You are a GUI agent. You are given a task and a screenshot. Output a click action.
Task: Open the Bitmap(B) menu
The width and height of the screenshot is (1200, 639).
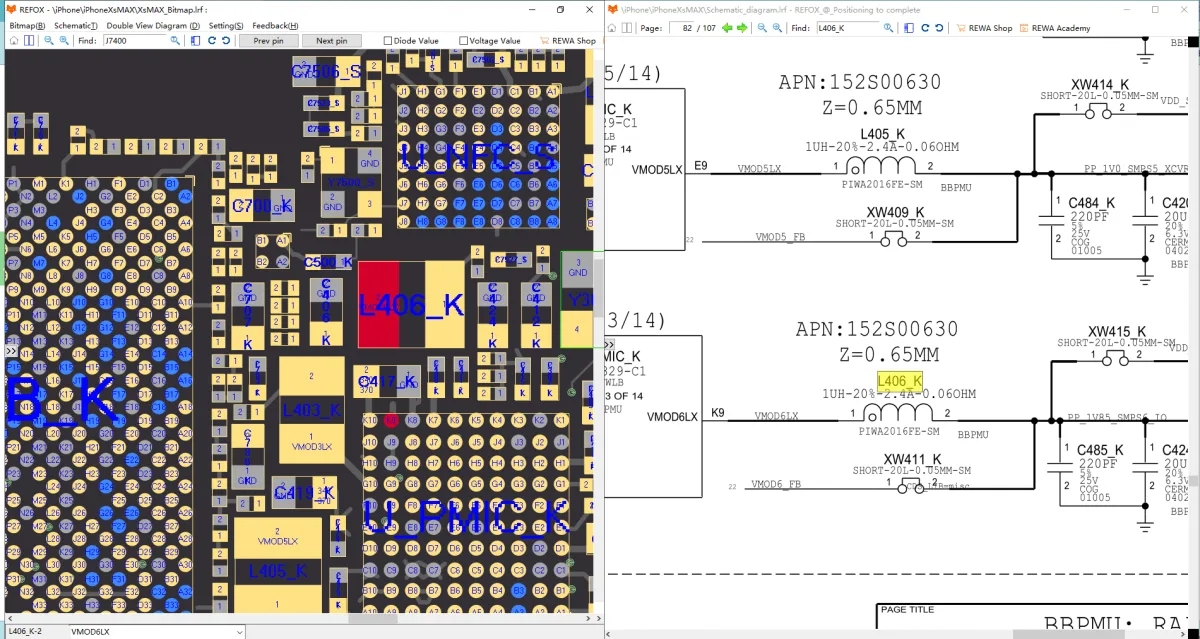click(27, 25)
